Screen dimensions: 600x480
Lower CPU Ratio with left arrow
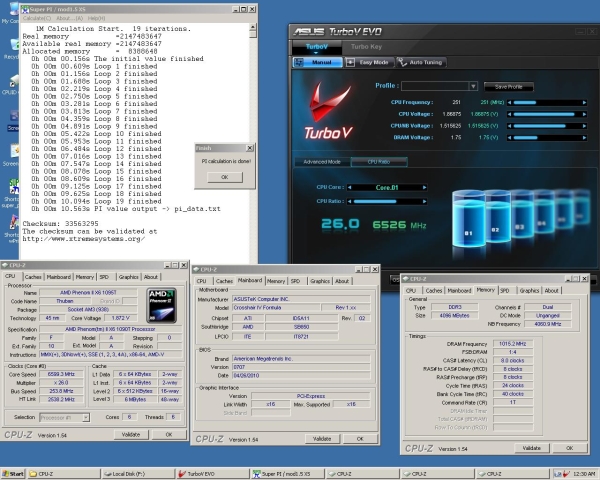(x=350, y=201)
